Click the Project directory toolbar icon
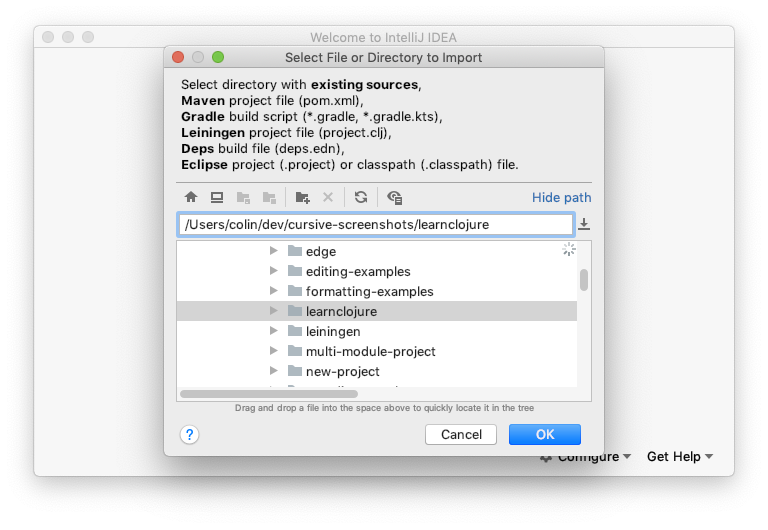768x530 pixels. tap(243, 197)
